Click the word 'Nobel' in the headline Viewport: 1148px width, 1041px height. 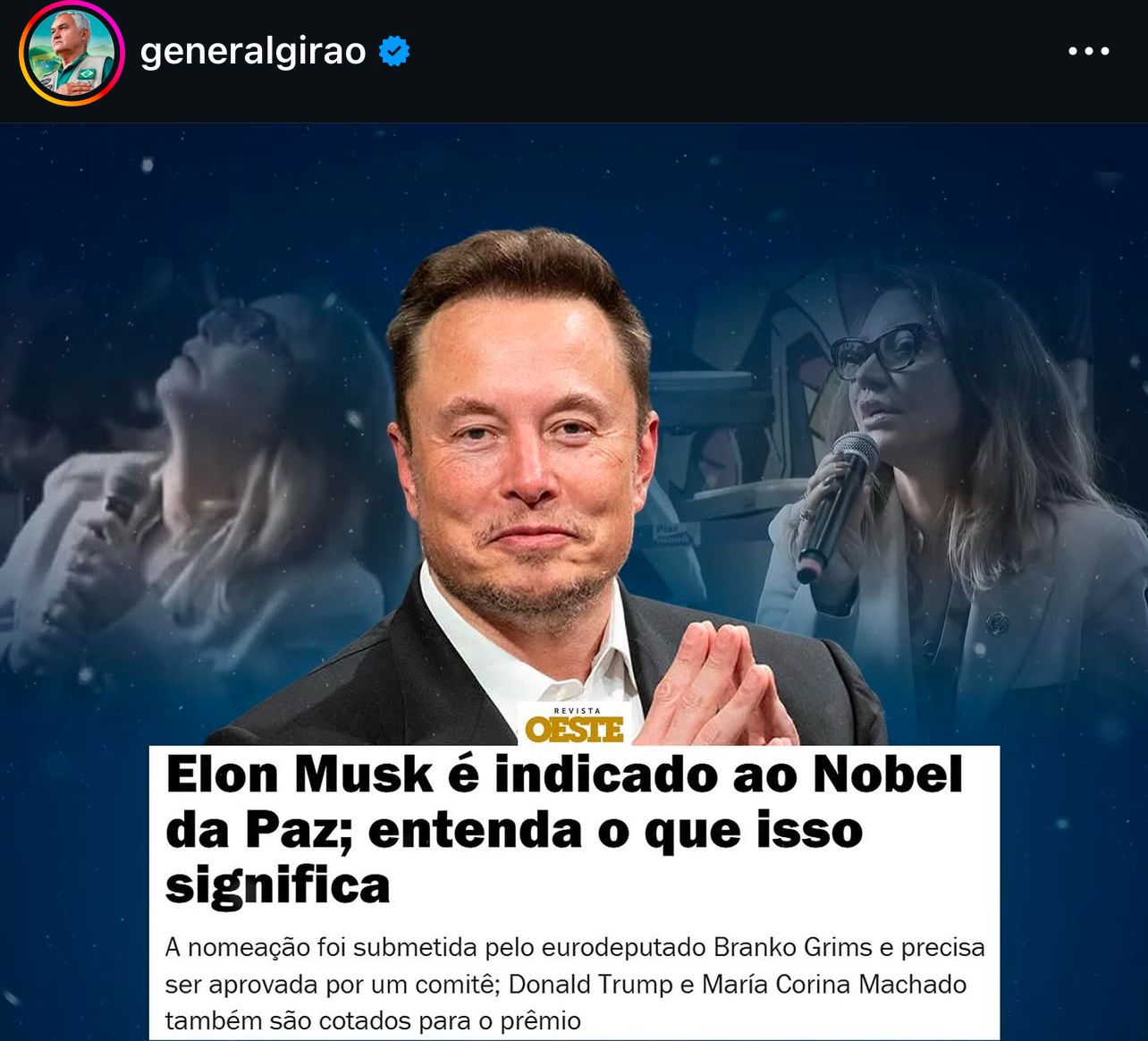pyautogui.click(x=887, y=774)
